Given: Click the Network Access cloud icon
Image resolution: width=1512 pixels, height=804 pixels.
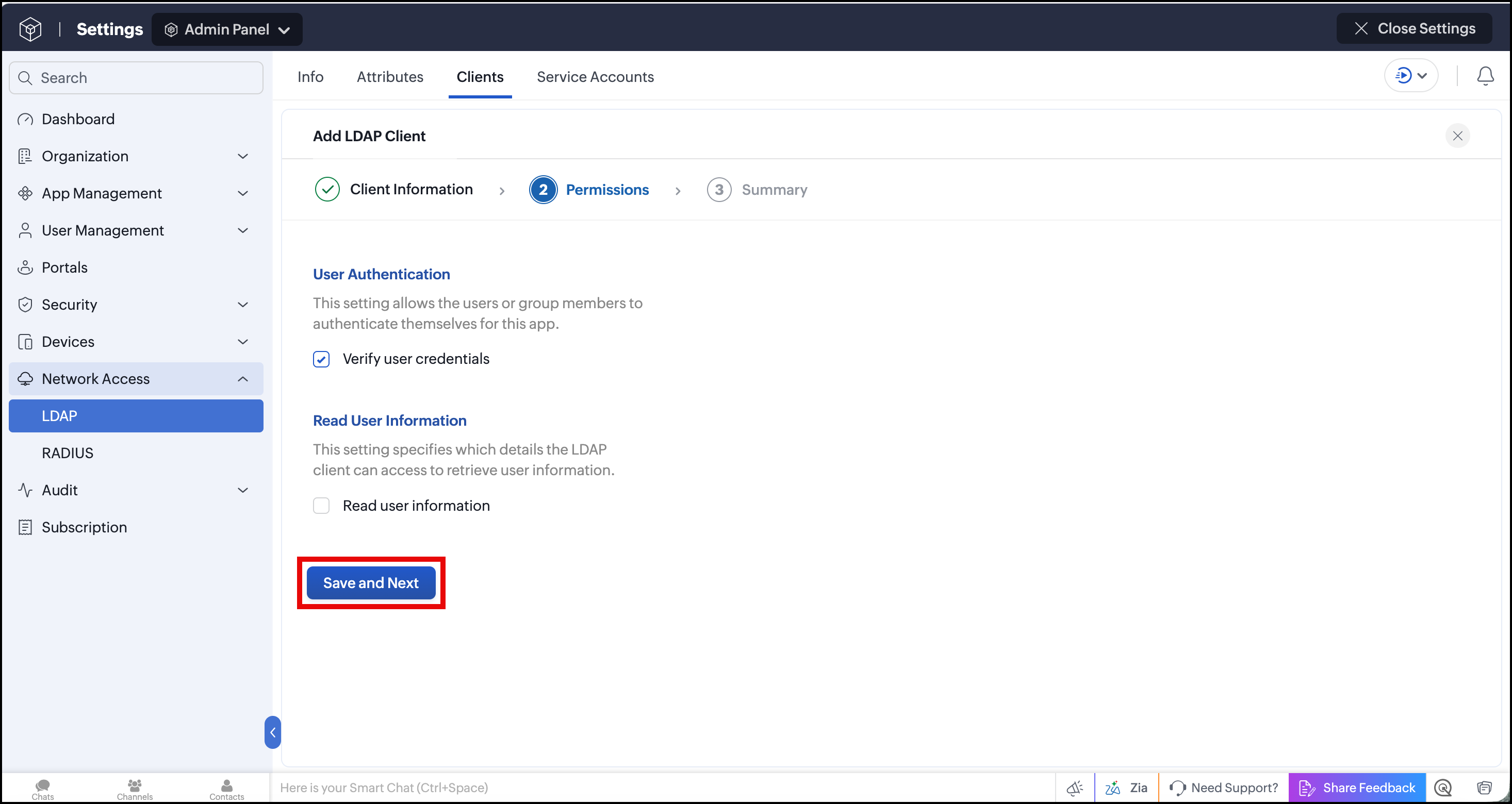Looking at the screenshot, I should pyautogui.click(x=25, y=379).
